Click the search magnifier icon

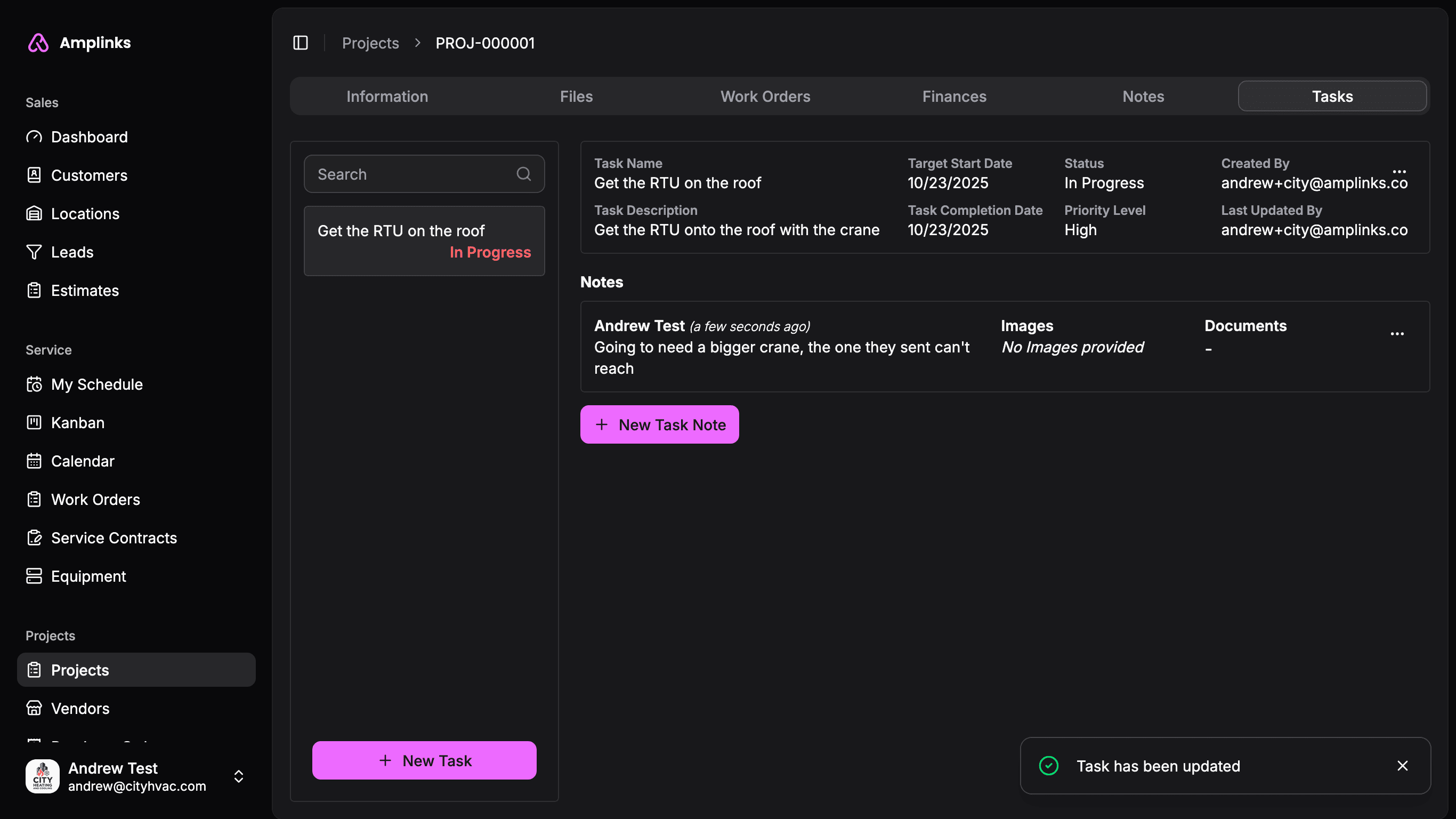coord(523,174)
